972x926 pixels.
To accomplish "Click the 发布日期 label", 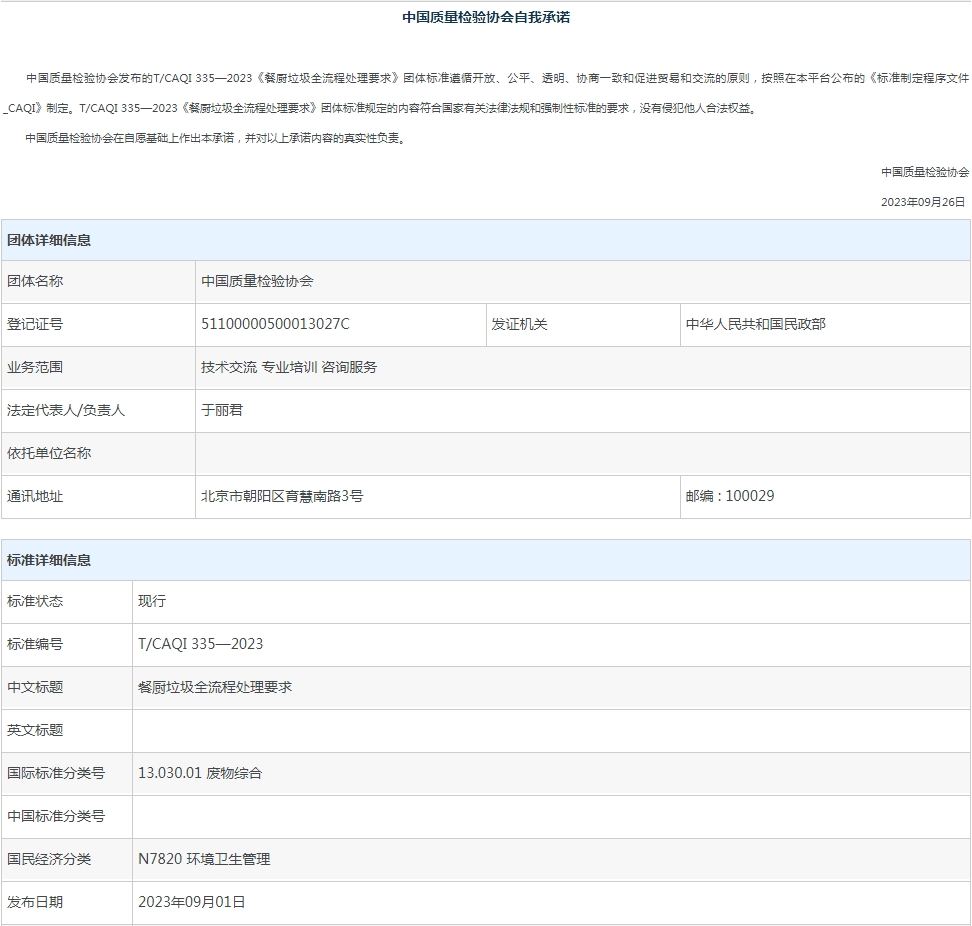I will pyautogui.click(x=35, y=902).
